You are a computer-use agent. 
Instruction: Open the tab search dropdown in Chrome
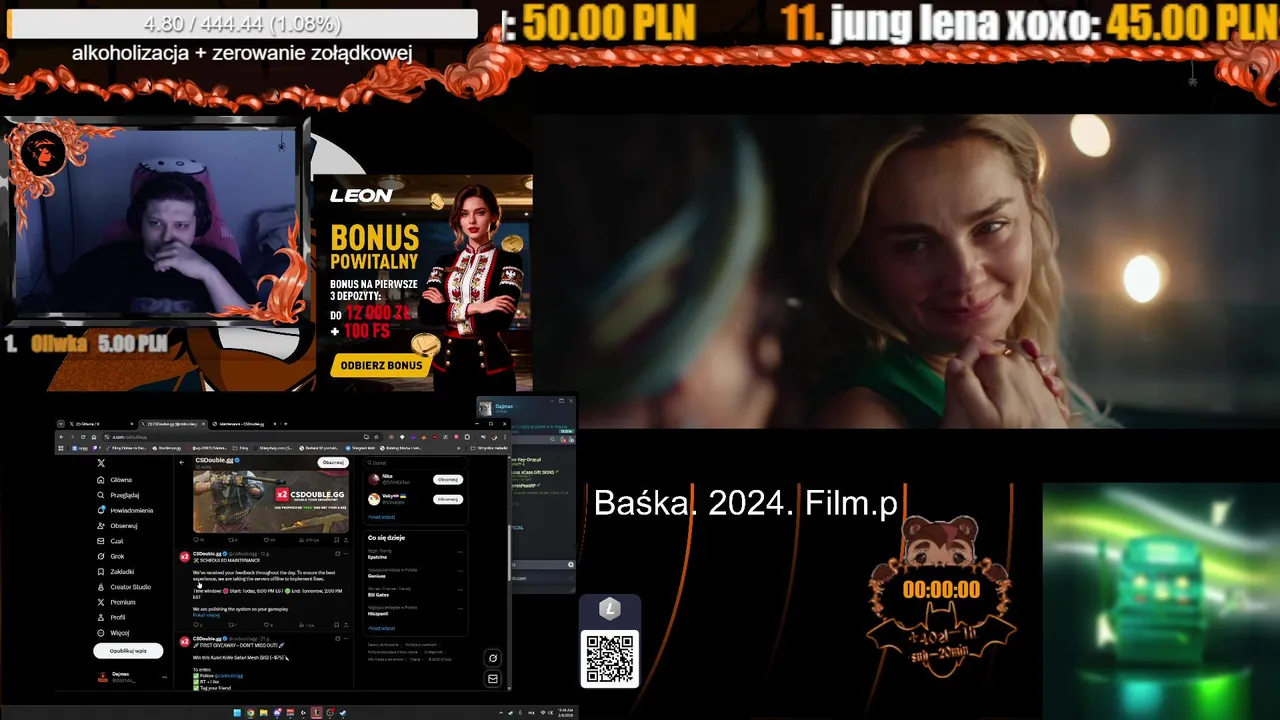coord(61,424)
